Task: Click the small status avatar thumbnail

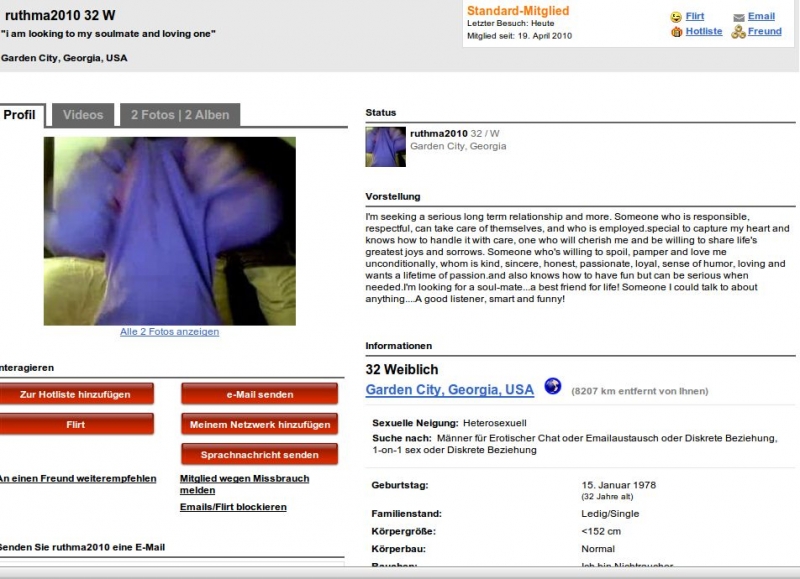Action: pyautogui.click(x=385, y=147)
